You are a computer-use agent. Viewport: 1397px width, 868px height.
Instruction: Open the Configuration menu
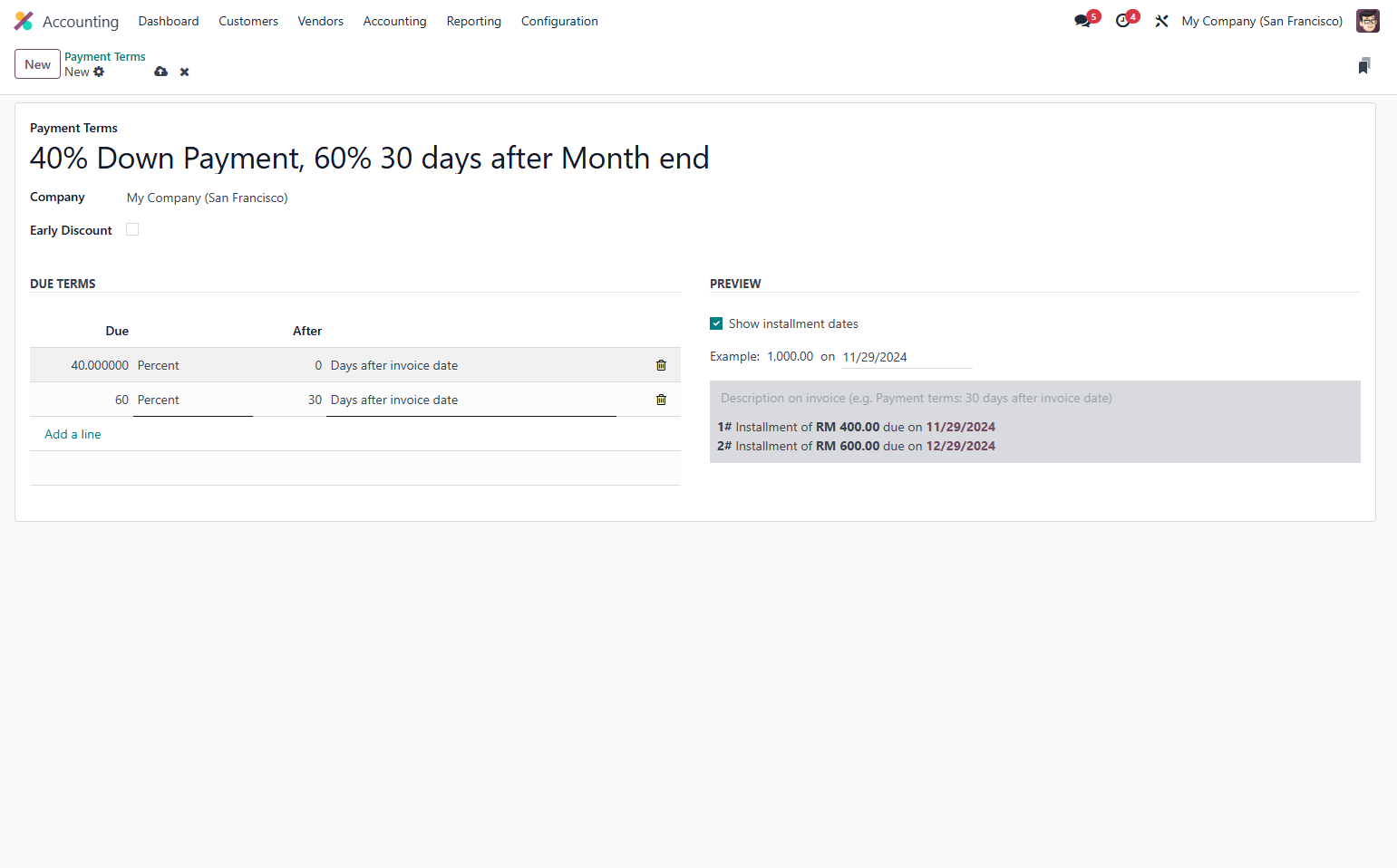tap(559, 21)
